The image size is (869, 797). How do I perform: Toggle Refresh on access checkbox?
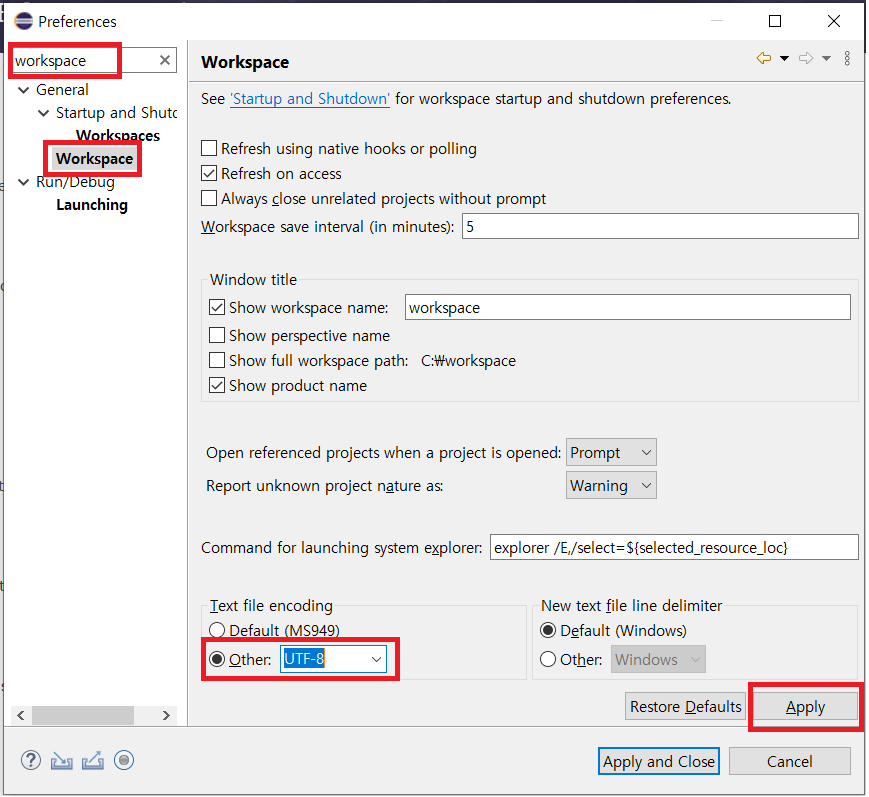coord(209,173)
